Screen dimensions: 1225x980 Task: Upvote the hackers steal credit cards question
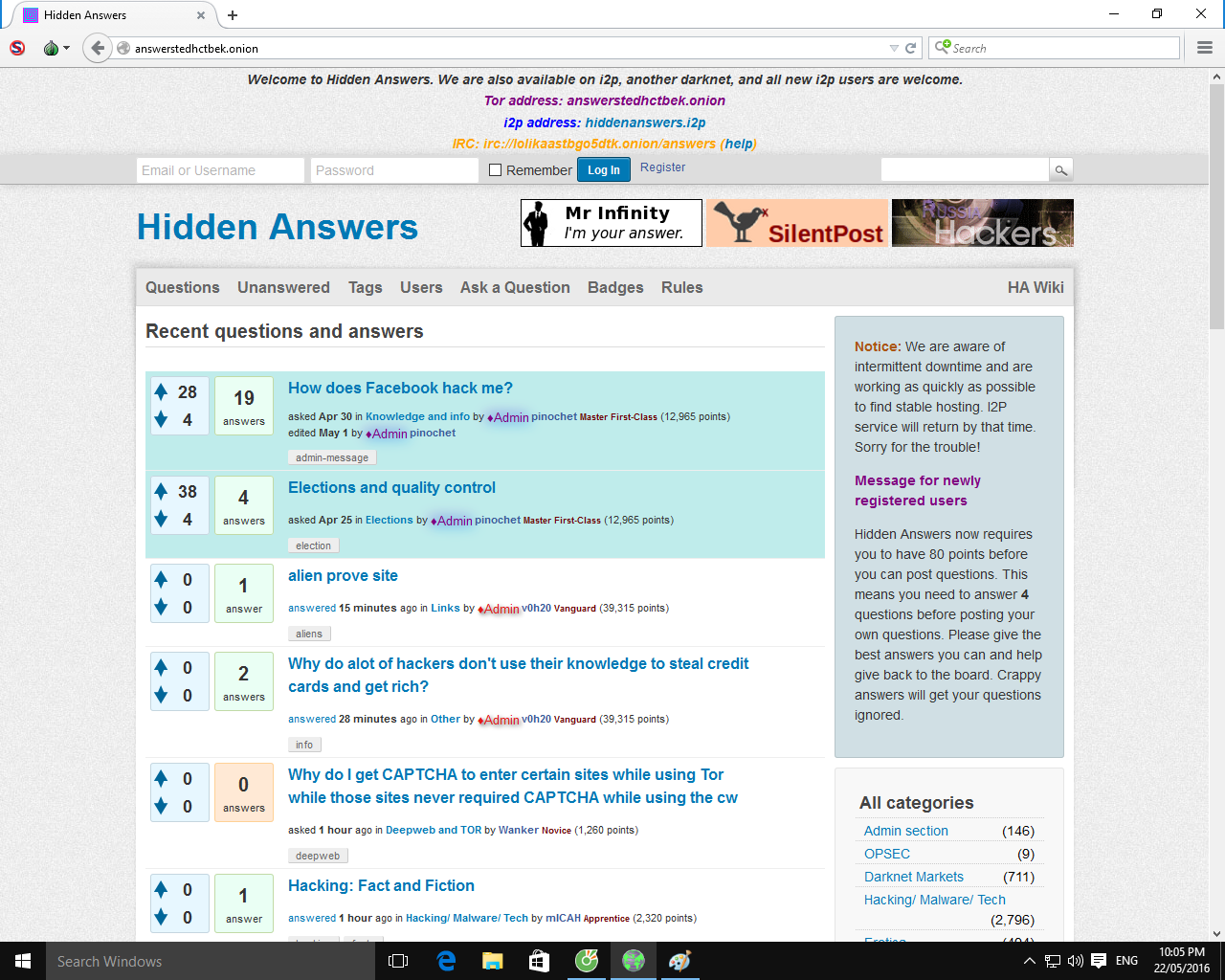(x=161, y=667)
